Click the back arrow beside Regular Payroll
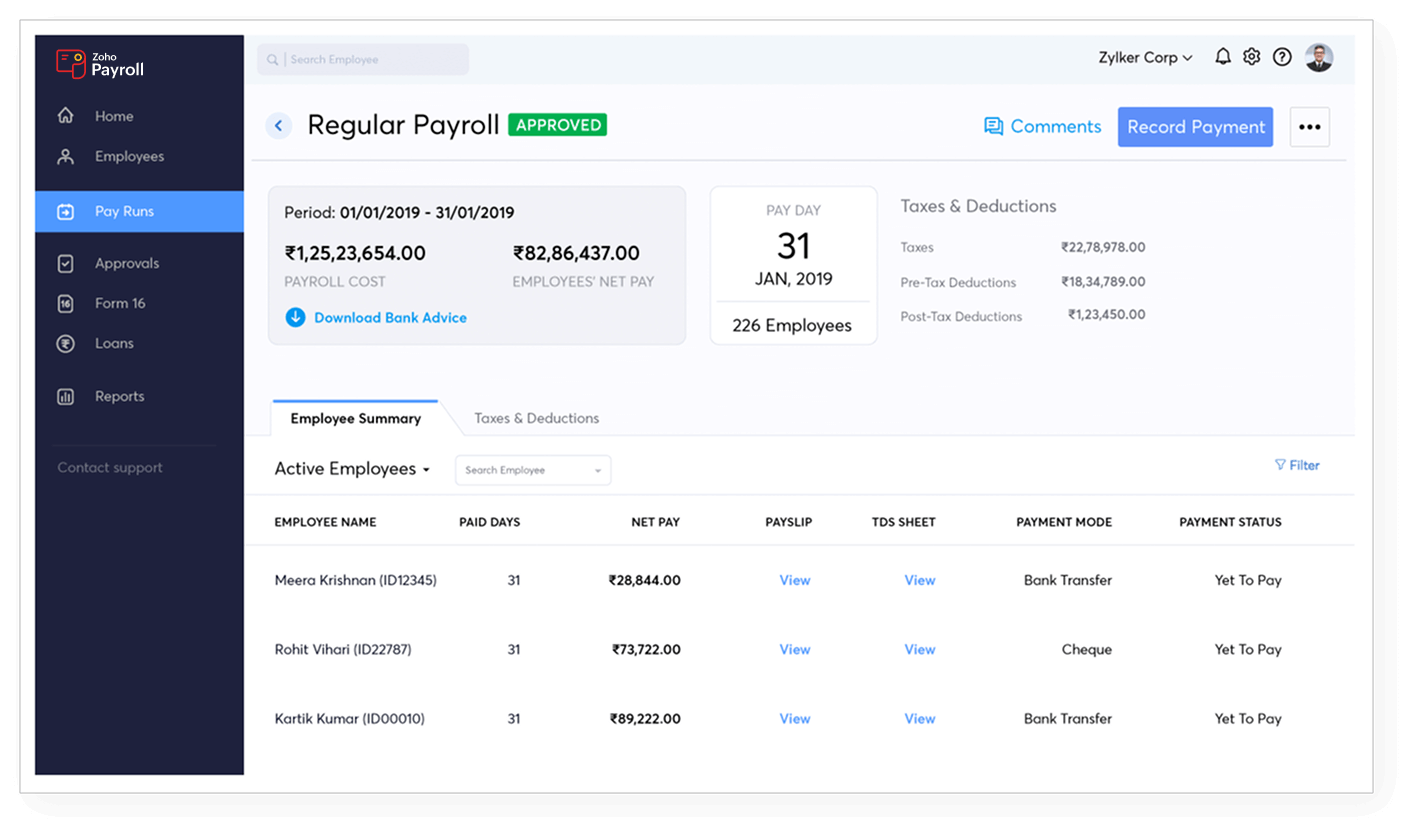Screen dimensions: 1413x833 (x=279, y=126)
